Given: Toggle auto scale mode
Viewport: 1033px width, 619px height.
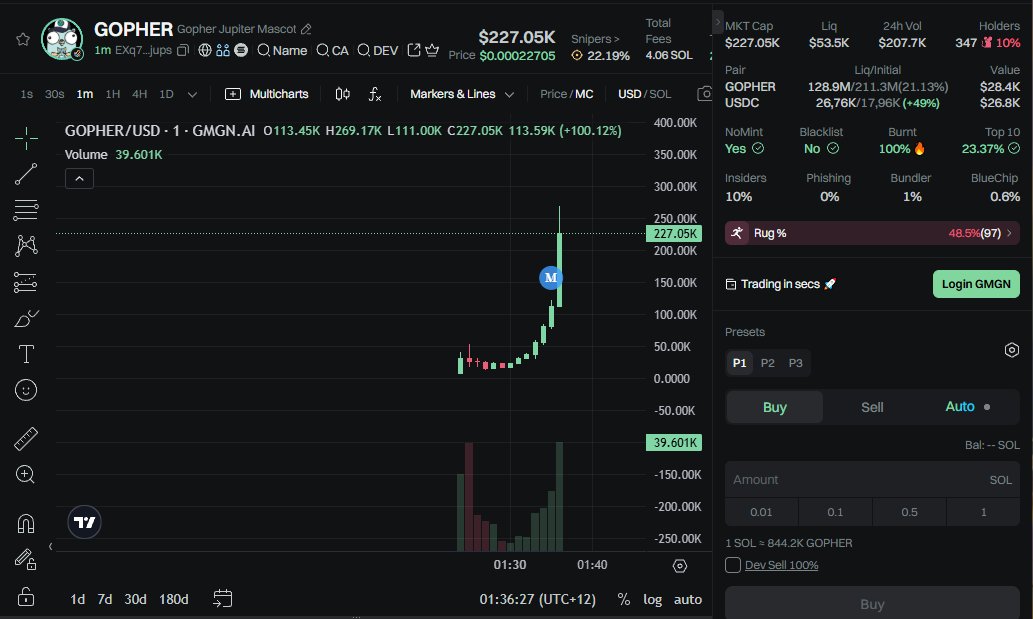Looking at the screenshot, I should 688,599.
